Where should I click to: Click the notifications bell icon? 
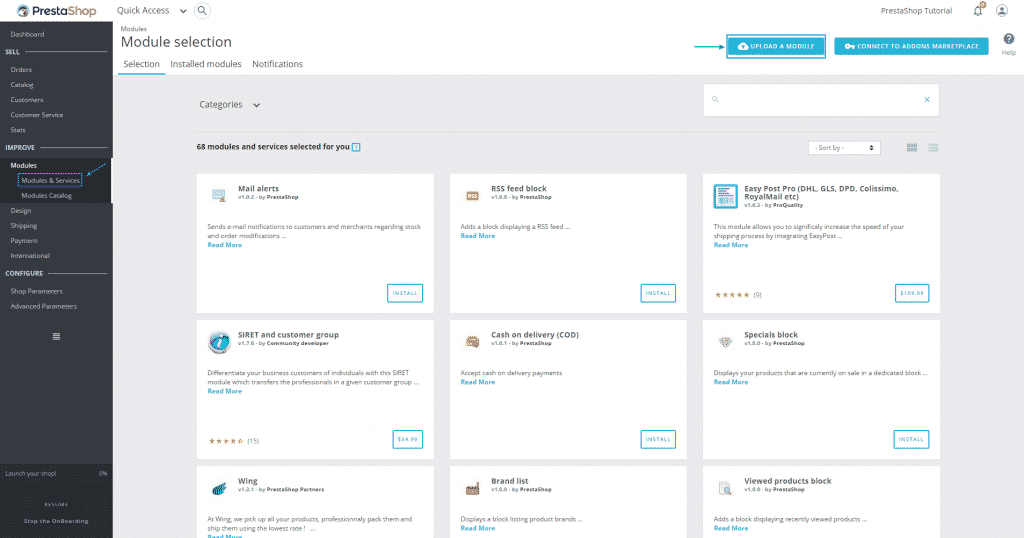(x=978, y=11)
